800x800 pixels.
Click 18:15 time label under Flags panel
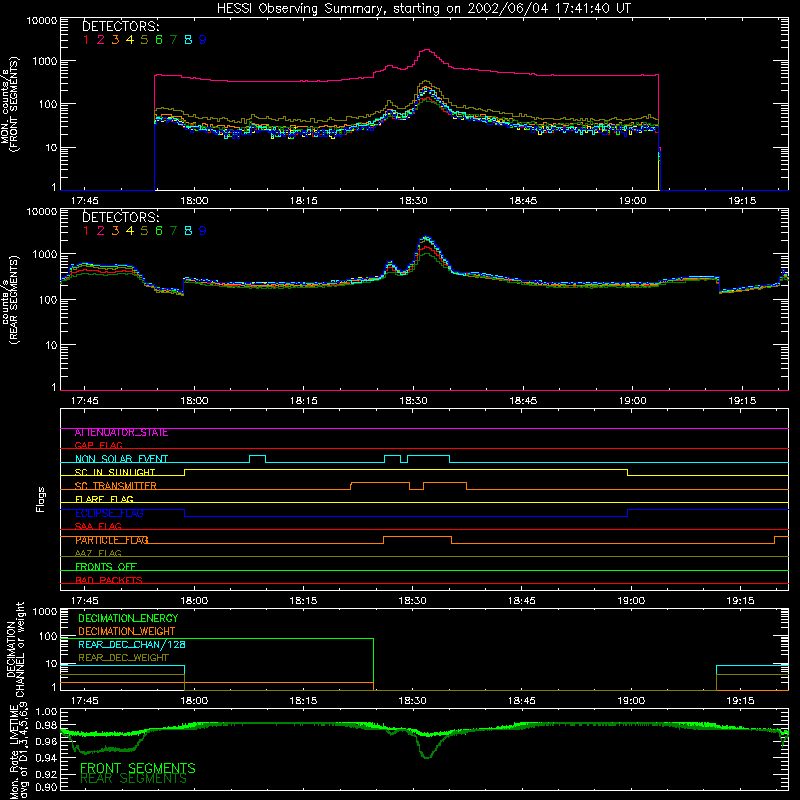pos(303,601)
